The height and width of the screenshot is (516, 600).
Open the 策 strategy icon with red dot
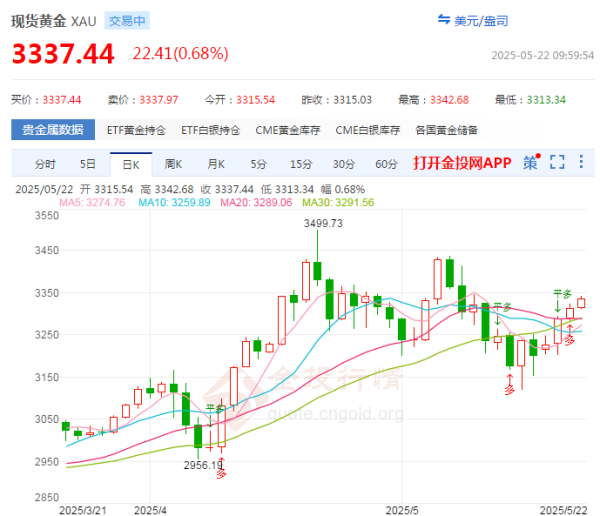532,162
